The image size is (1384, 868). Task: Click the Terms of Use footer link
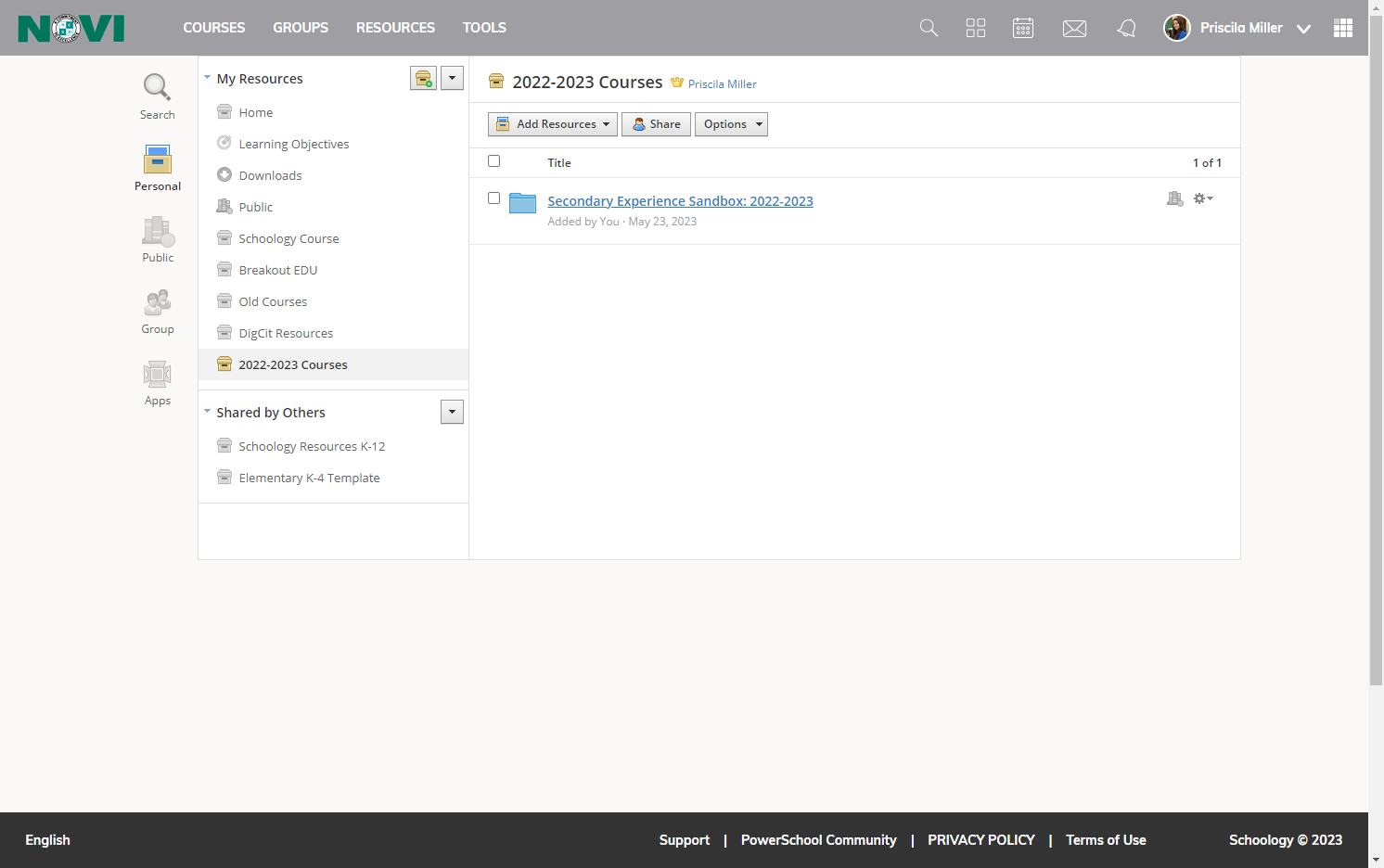(1106, 840)
